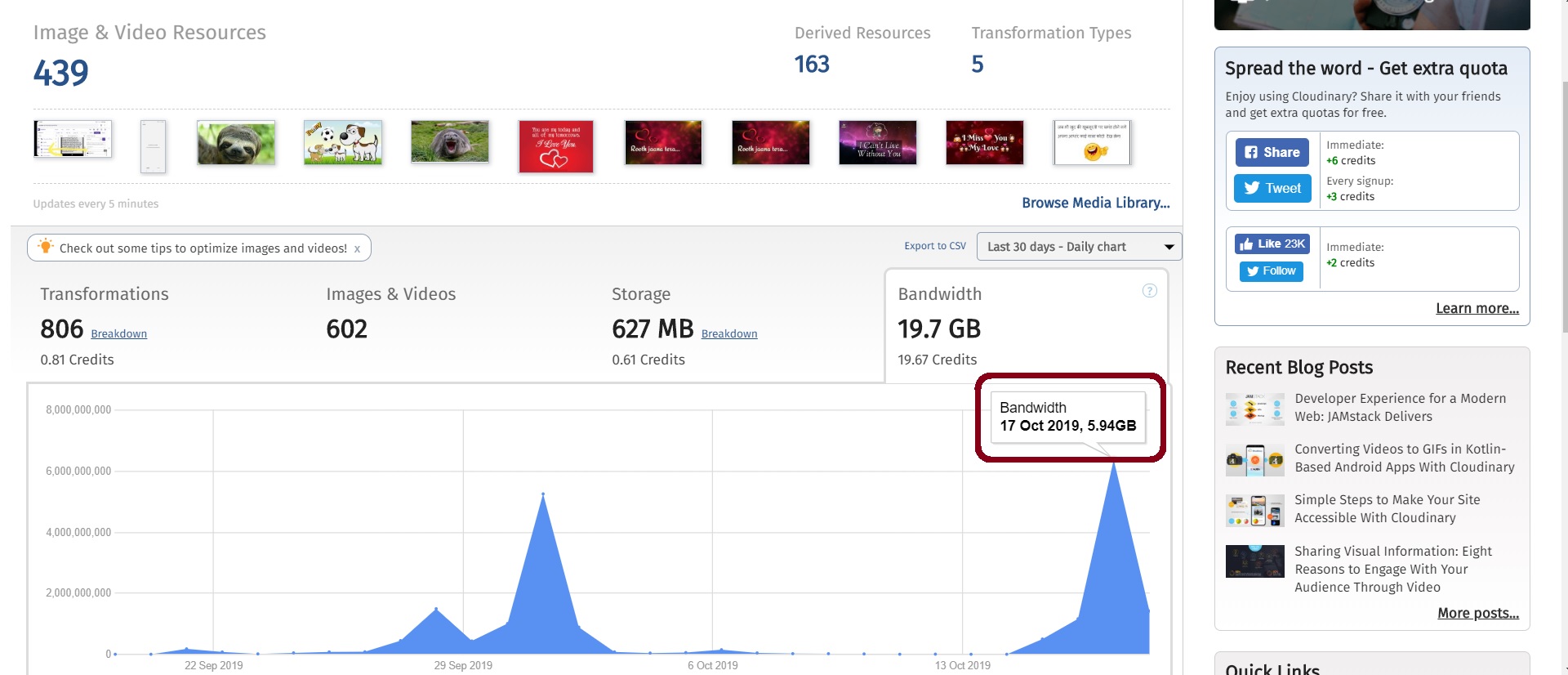
Task: Click the Recent Blog Posts heading
Action: [x=1299, y=368]
